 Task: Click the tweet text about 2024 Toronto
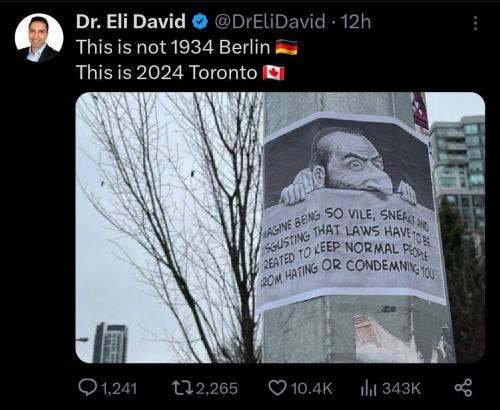[167, 73]
